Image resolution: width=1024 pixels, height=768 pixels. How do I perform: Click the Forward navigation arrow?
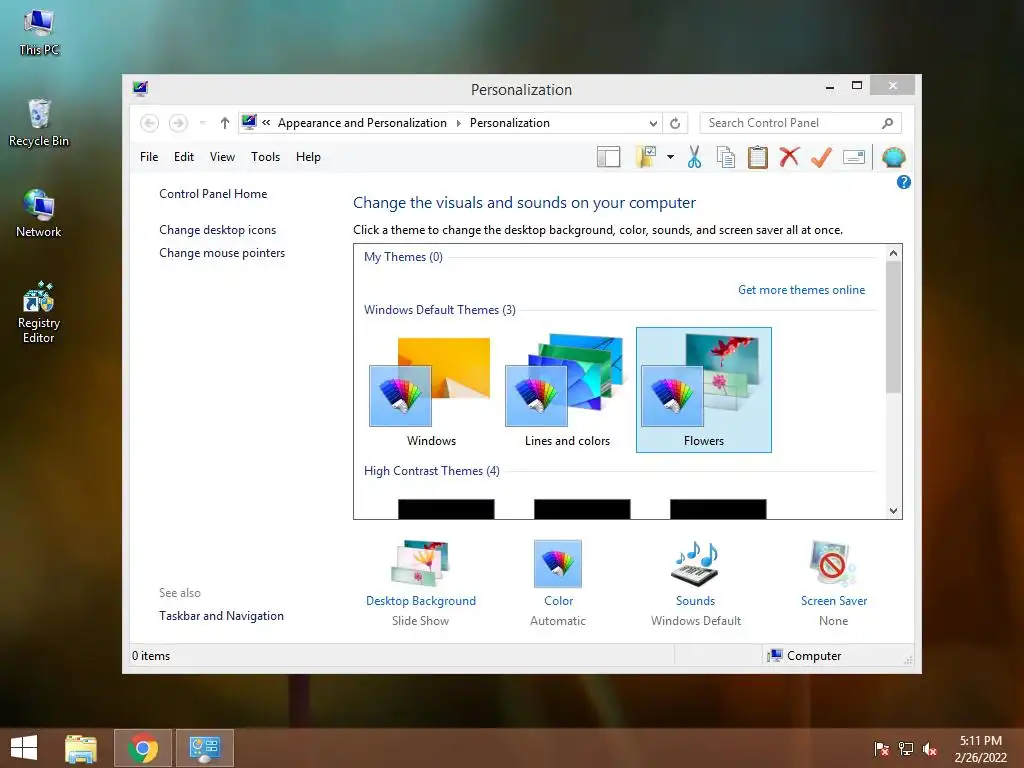coord(178,123)
